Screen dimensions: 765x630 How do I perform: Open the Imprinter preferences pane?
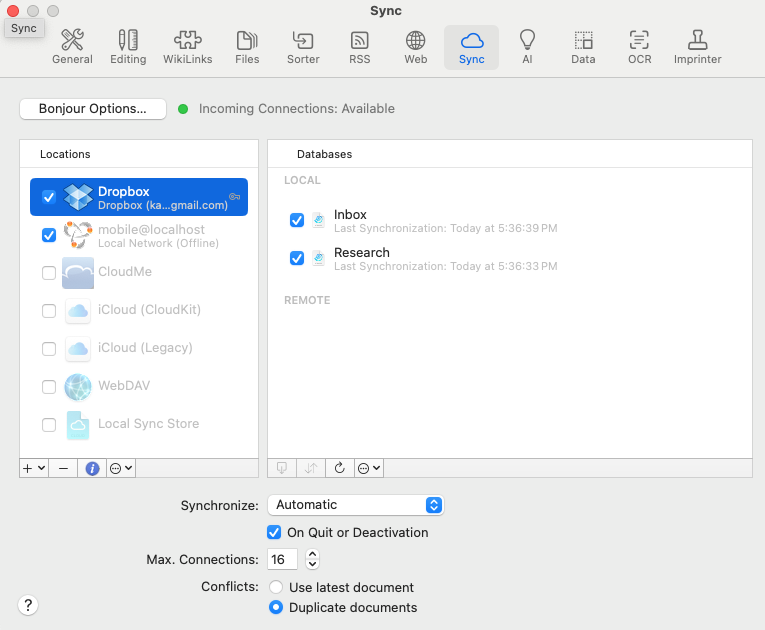(697, 47)
